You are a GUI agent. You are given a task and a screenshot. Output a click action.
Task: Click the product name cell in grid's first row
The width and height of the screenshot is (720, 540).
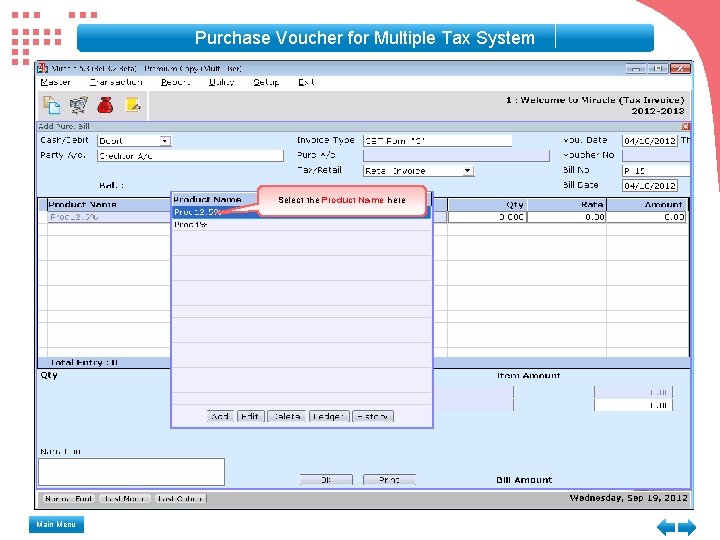point(109,217)
